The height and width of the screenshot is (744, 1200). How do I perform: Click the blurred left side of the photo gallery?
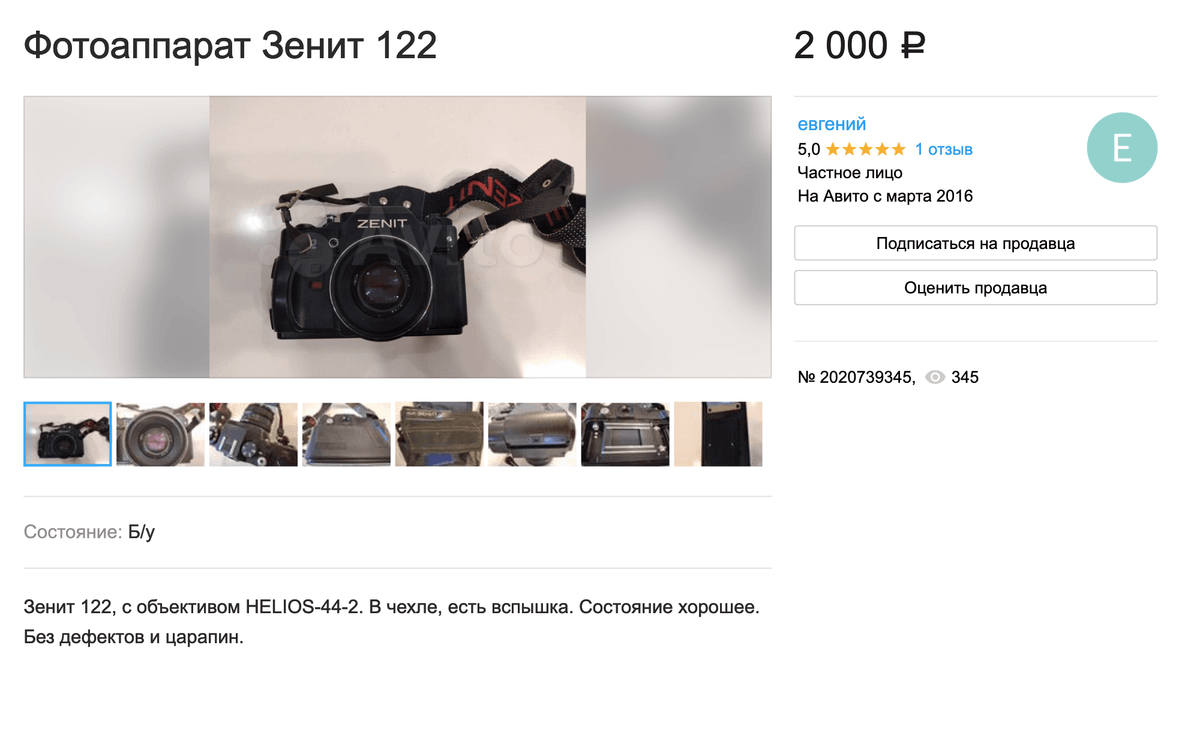click(x=117, y=237)
